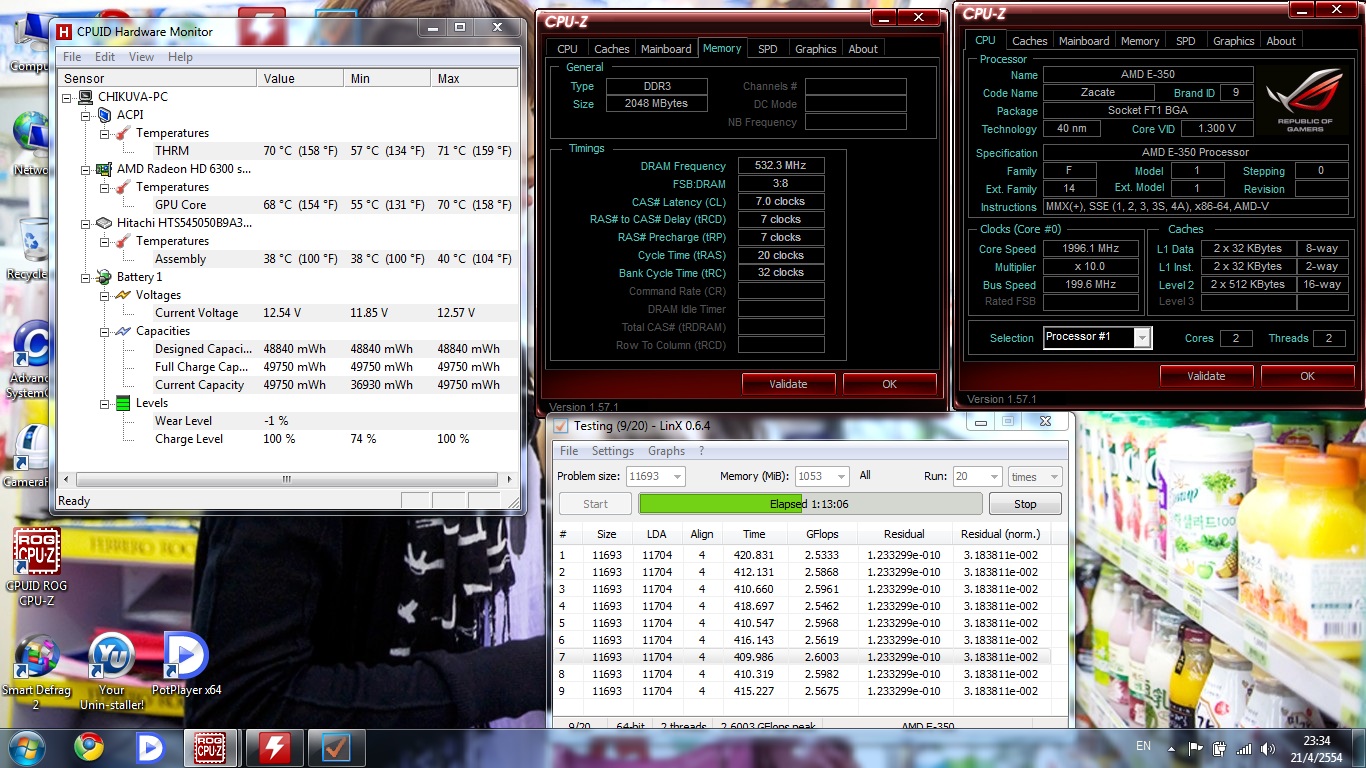Collapse the Voltages group under Battery 1

(105, 295)
